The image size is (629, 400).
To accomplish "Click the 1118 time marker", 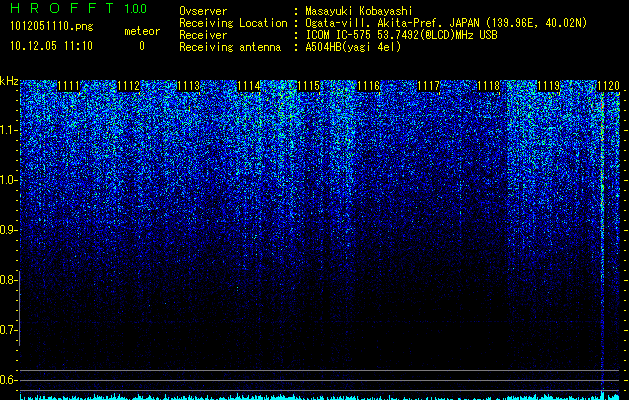I will 489,86.
